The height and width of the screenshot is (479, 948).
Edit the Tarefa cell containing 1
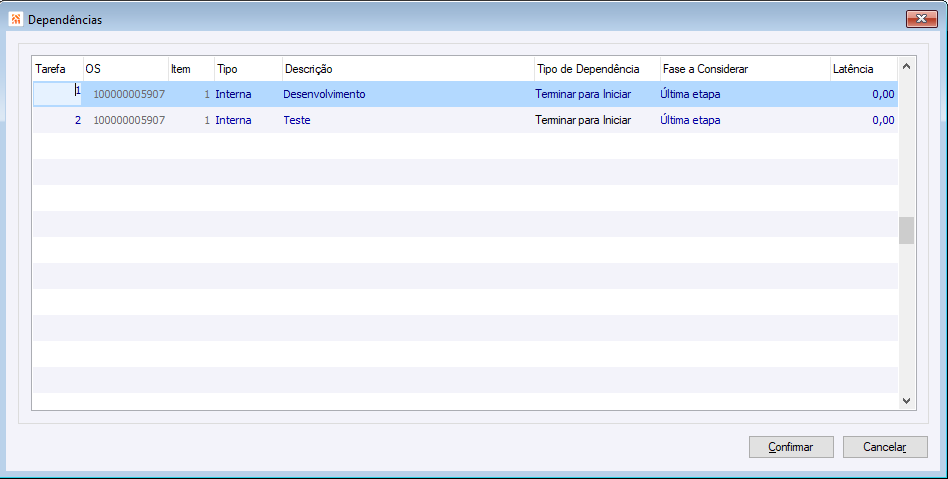click(58, 94)
